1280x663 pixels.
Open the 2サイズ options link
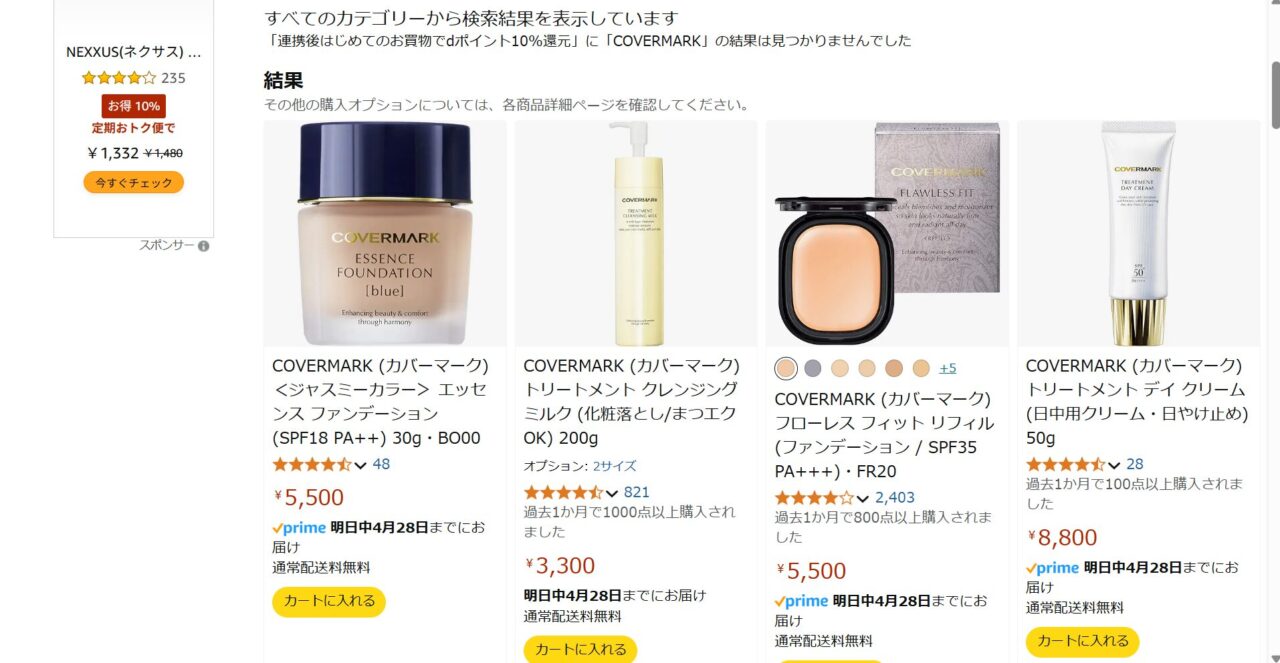pyautogui.click(x=614, y=466)
